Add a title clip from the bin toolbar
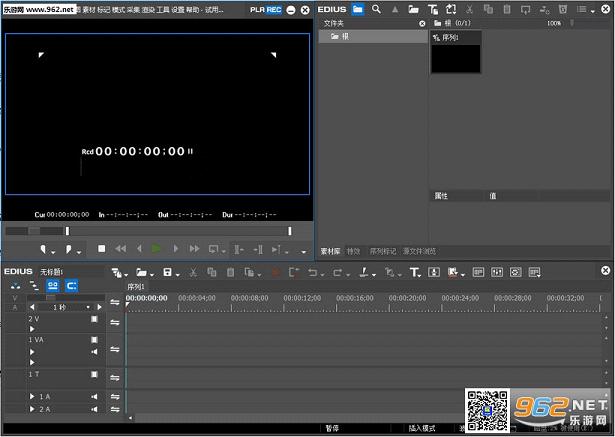615x437 pixels. pos(433,9)
